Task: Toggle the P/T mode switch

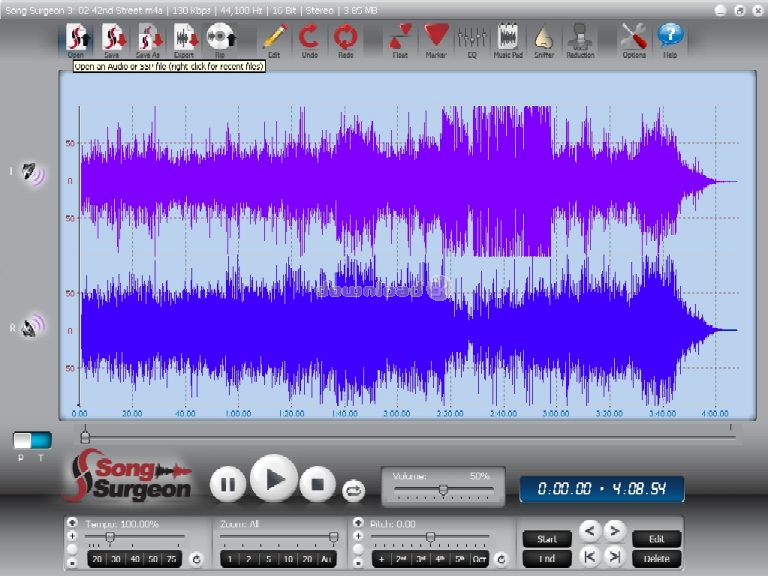Action: (x=31, y=440)
